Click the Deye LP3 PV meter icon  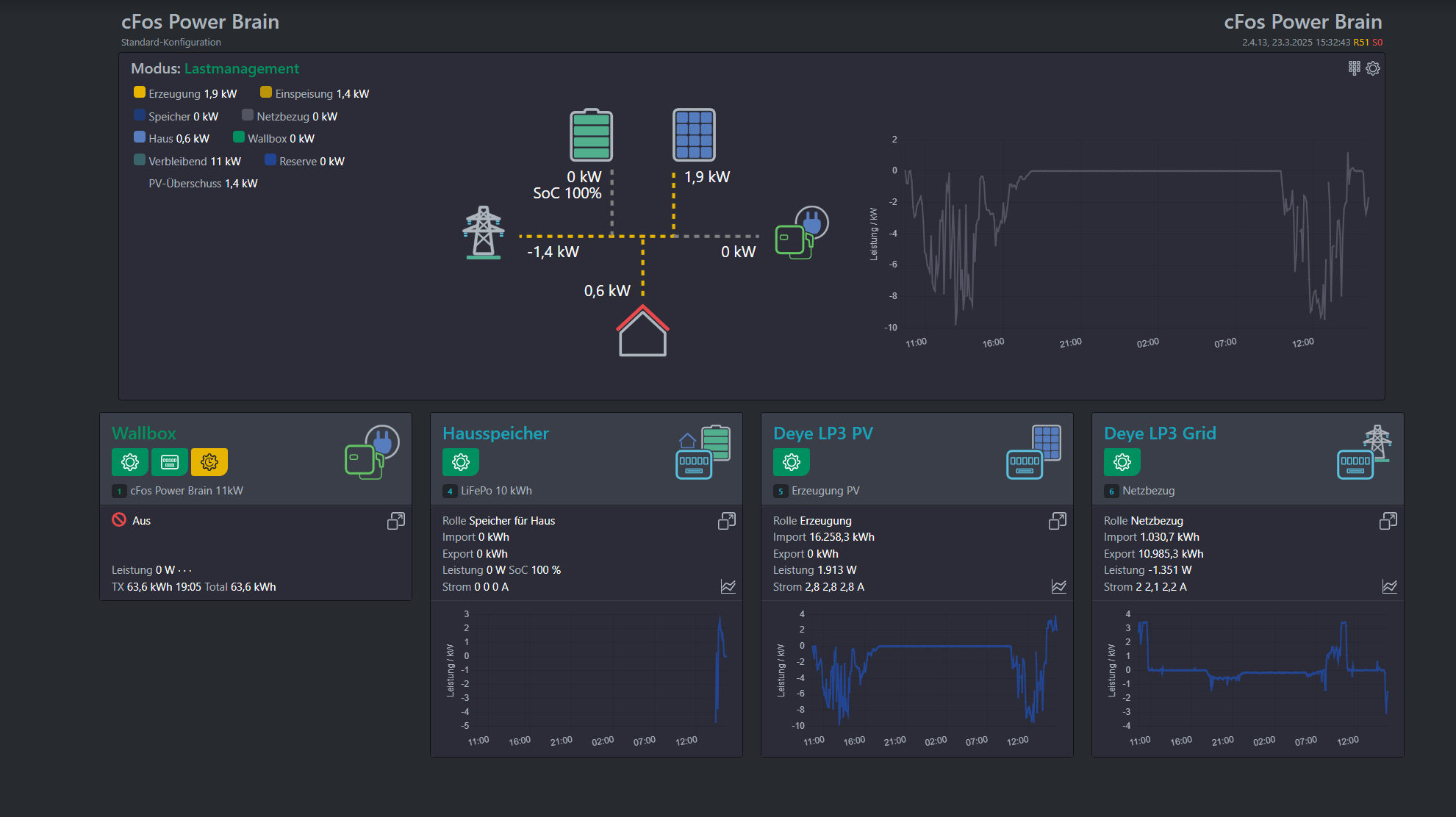coord(1033,453)
